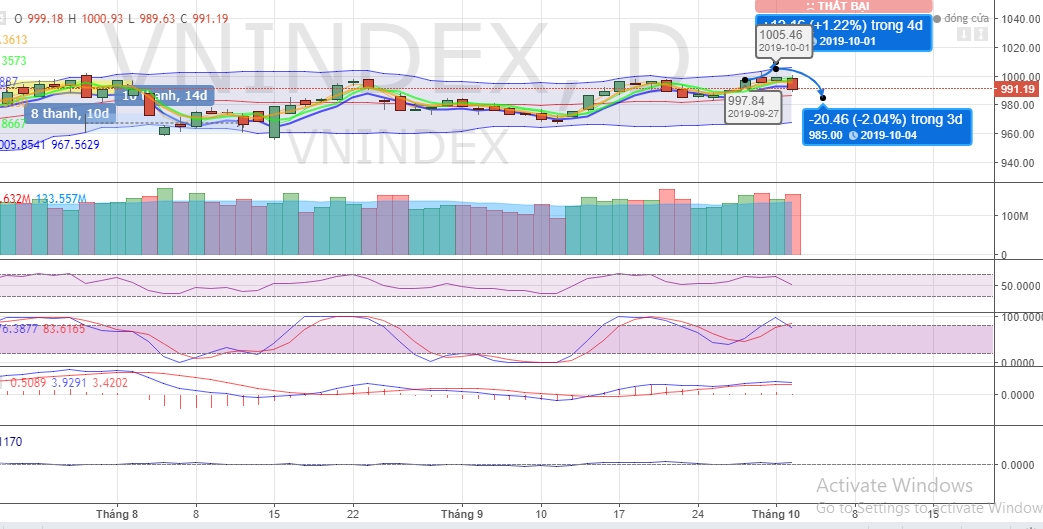Click the 17 date label on time axis

619,514
